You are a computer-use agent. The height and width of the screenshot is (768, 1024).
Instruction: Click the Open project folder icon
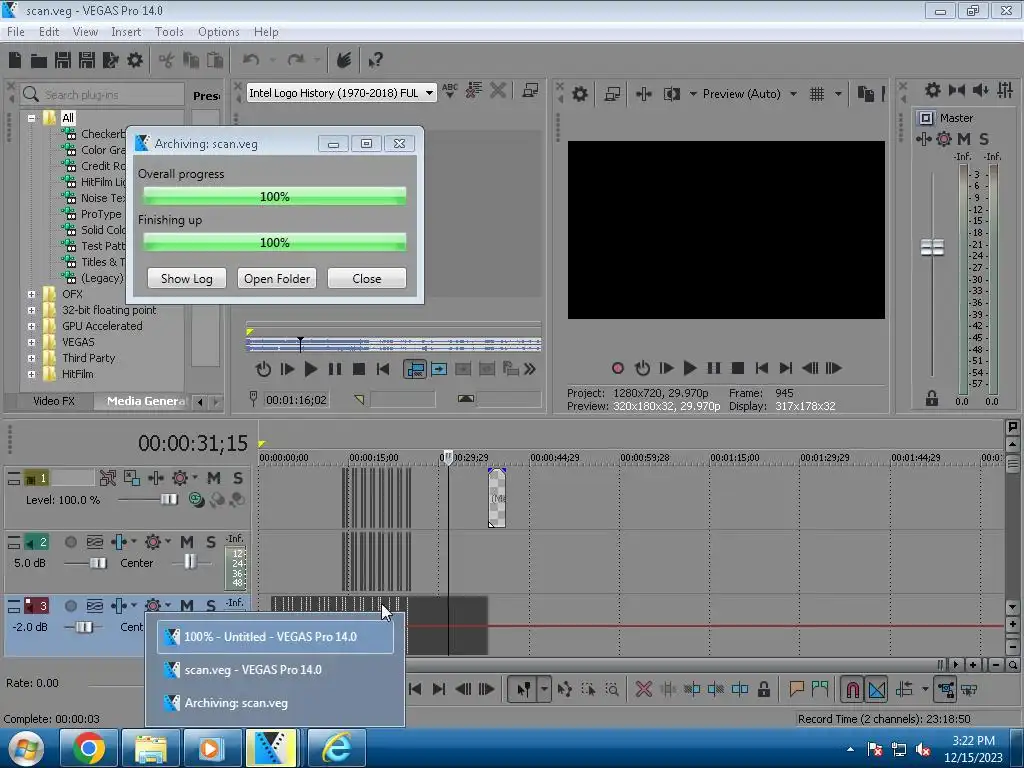point(39,61)
